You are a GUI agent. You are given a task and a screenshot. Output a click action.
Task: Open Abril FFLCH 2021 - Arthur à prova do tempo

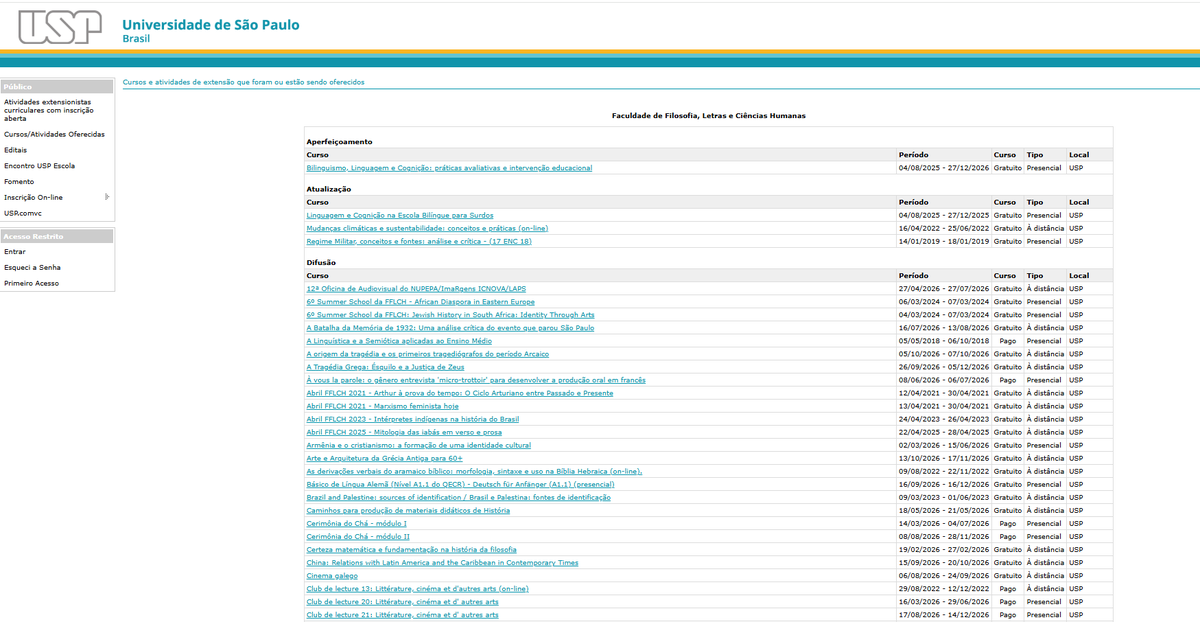click(x=460, y=393)
